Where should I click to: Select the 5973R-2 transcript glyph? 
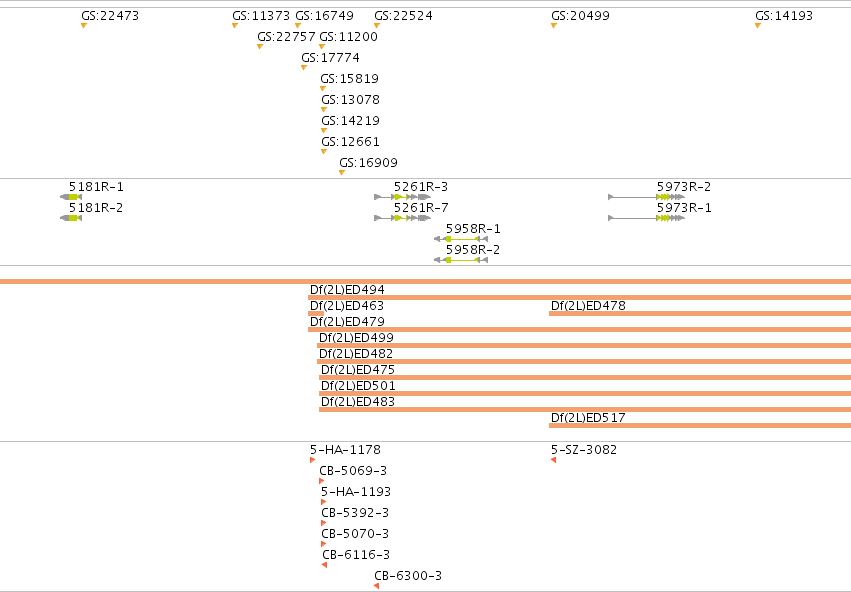point(646,197)
